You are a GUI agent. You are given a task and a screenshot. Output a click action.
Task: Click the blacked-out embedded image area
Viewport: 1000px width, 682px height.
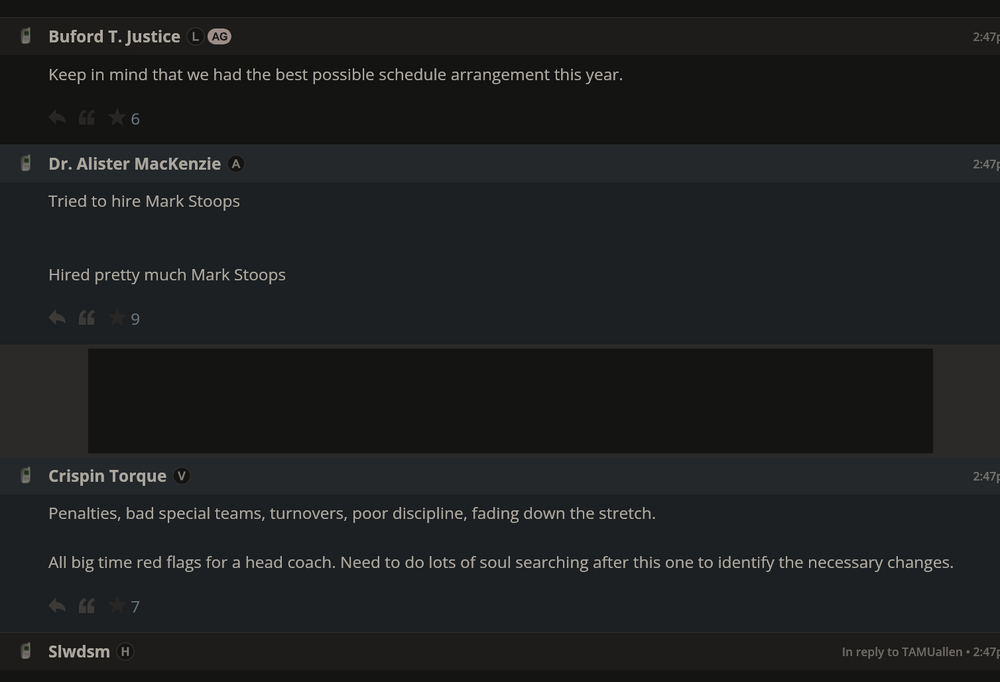[x=510, y=400]
